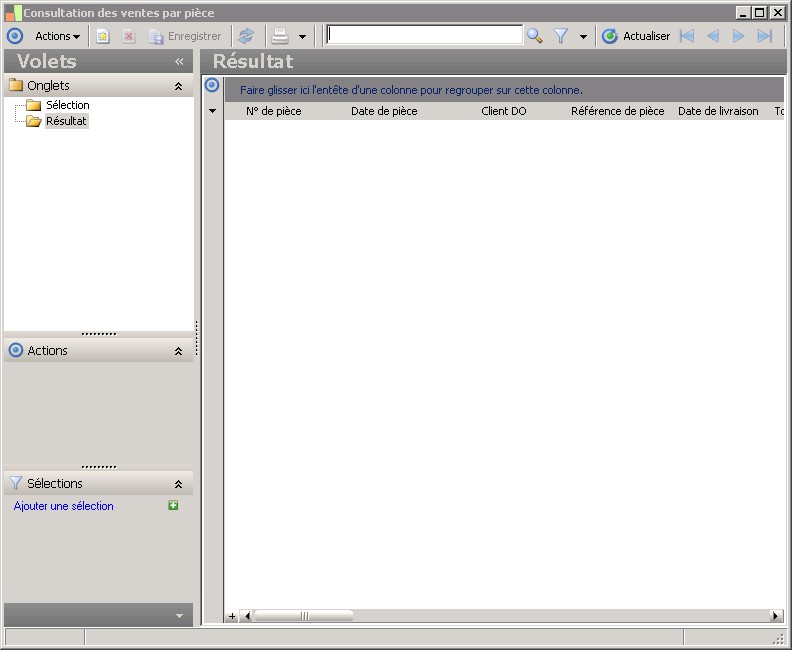Click inside the search text field

424,35
